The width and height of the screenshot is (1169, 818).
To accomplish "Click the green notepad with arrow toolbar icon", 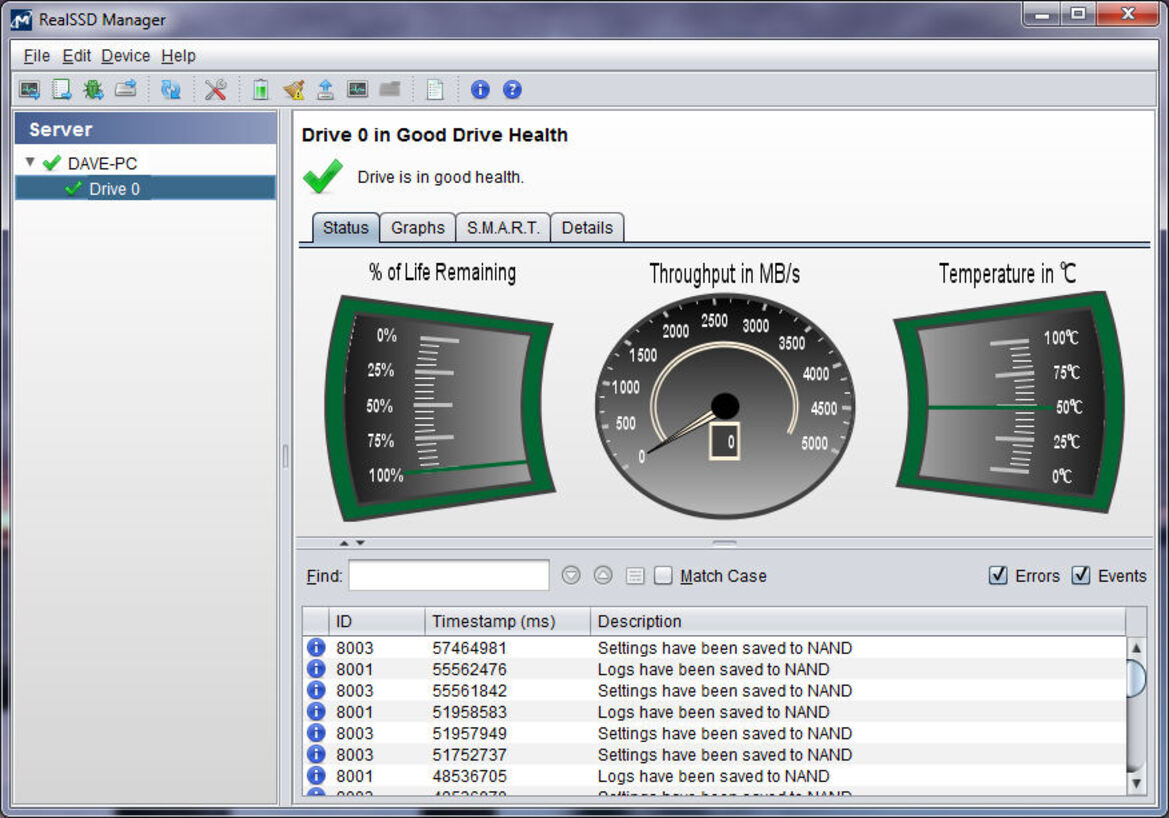I will (61, 90).
